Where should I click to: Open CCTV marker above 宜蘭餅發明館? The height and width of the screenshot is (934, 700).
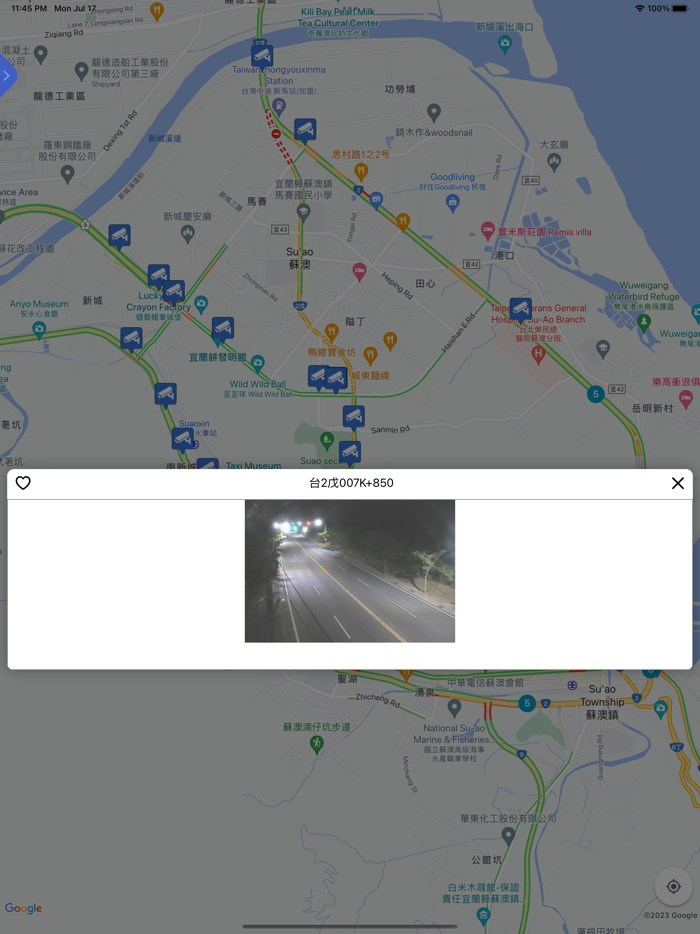pyautogui.click(x=223, y=329)
